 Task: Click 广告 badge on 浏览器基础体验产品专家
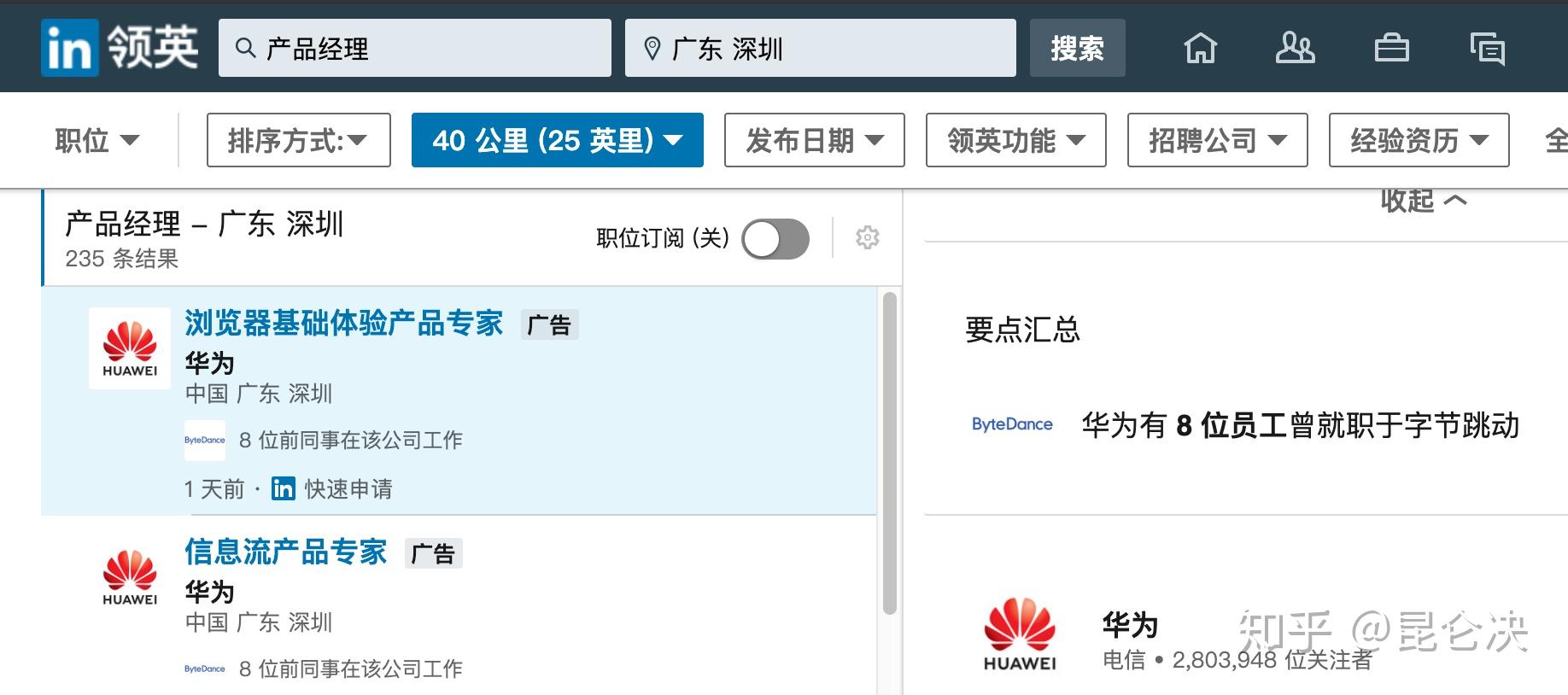[550, 325]
